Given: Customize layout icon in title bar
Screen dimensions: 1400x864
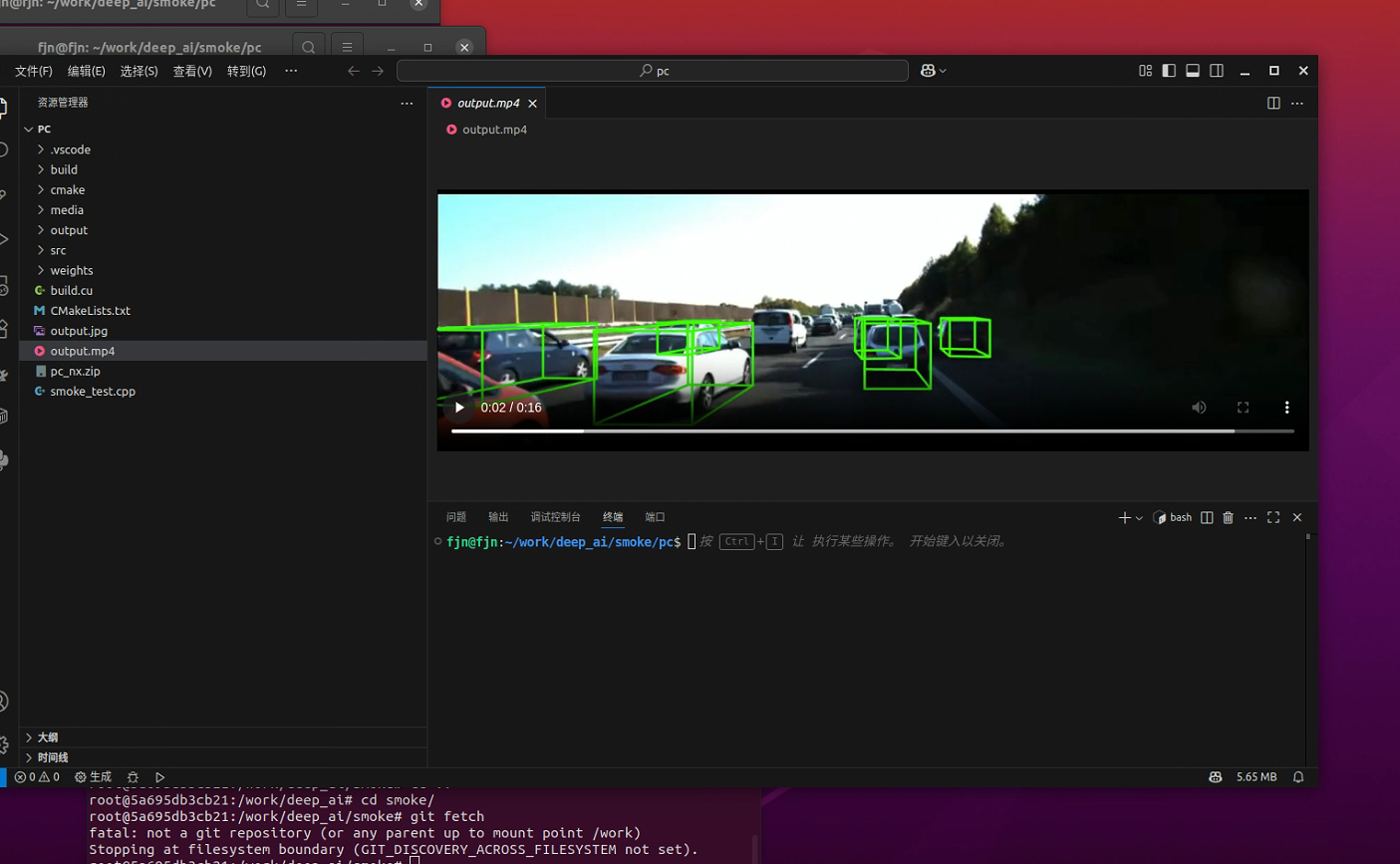Looking at the screenshot, I should 1145,71.
